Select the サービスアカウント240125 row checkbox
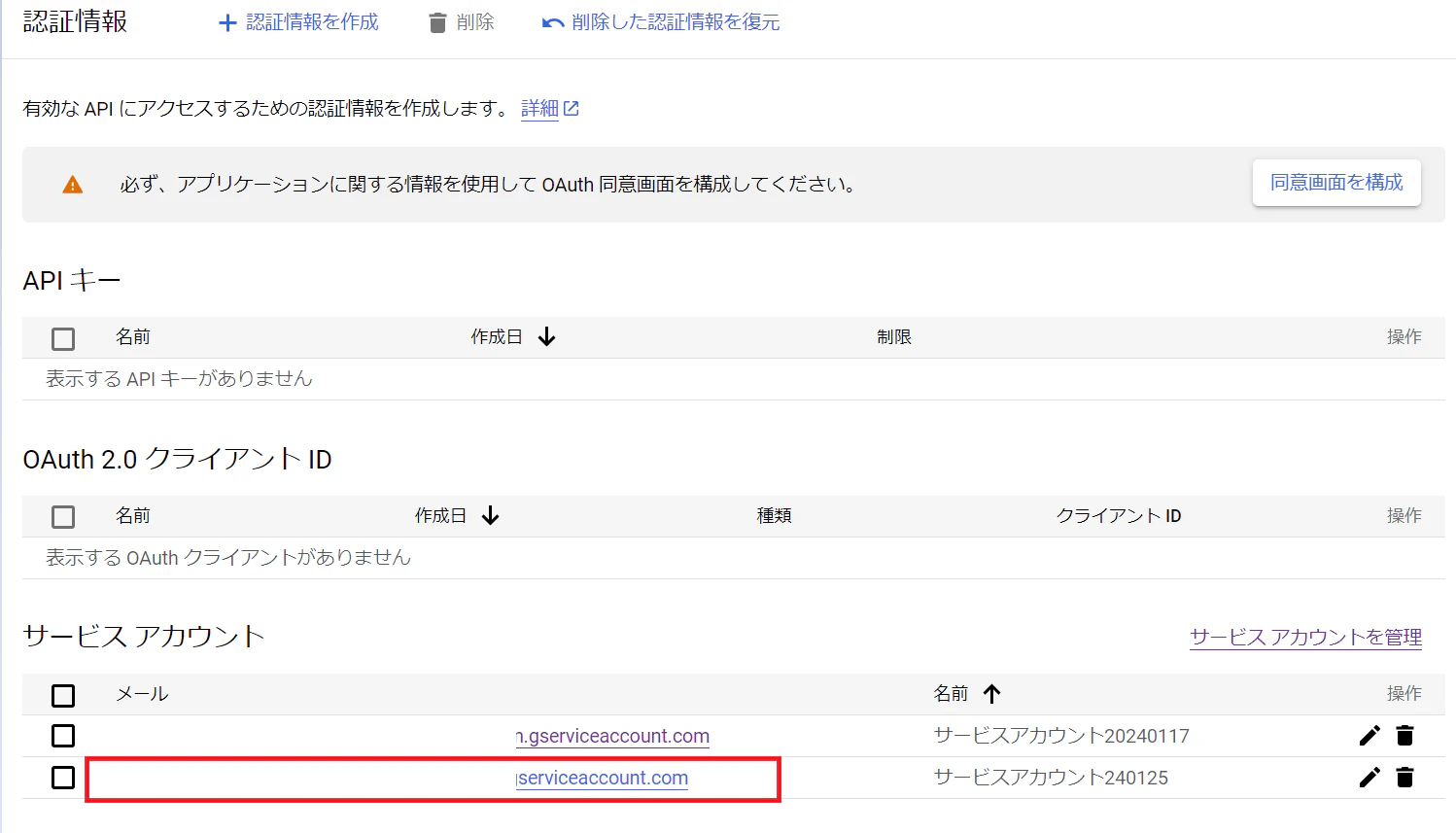The height and width of the screenshot is (833, 1456). (x=63, y=778)
